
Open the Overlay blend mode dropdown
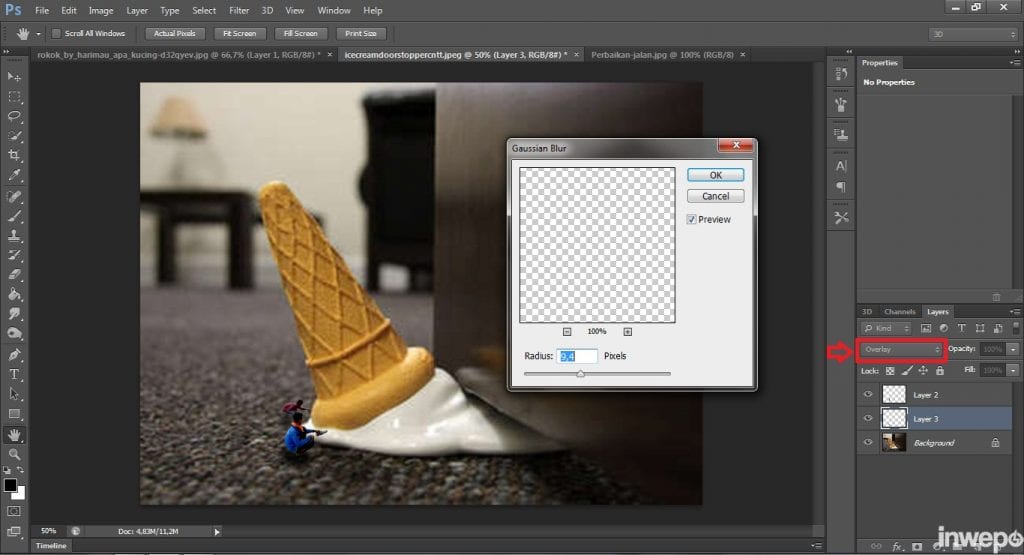pos(902,349)
